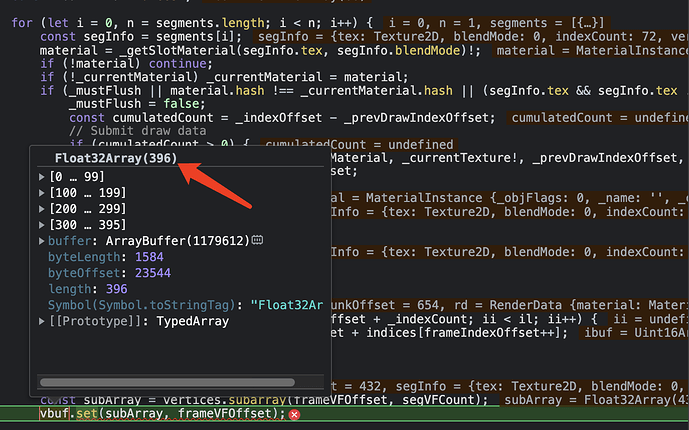Click the _prevDrawIndexOffset variable in const line
The height and width of the screenshot is (430, 689).
coord(419,118)
